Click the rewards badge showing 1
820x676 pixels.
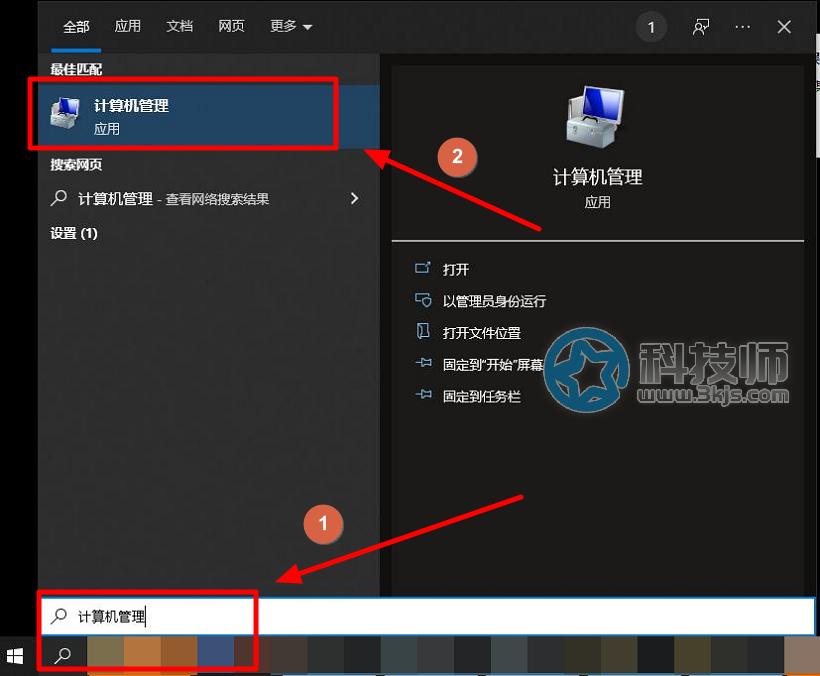(x=651, y=27)
